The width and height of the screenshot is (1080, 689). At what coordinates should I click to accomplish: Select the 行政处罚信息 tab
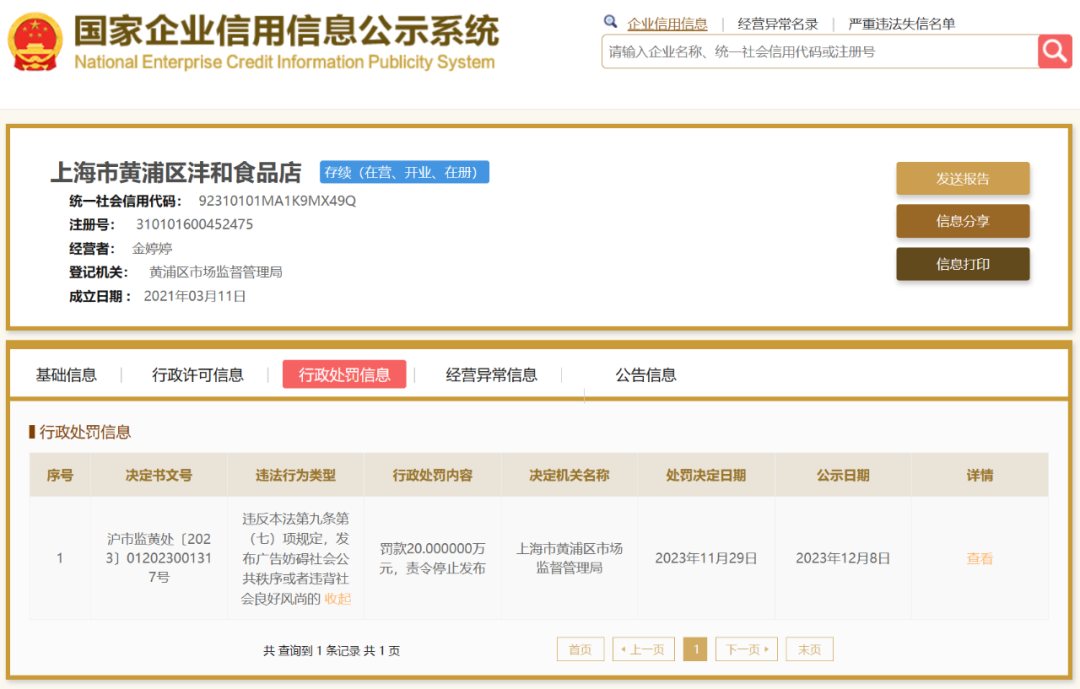(x=344, y=374)
